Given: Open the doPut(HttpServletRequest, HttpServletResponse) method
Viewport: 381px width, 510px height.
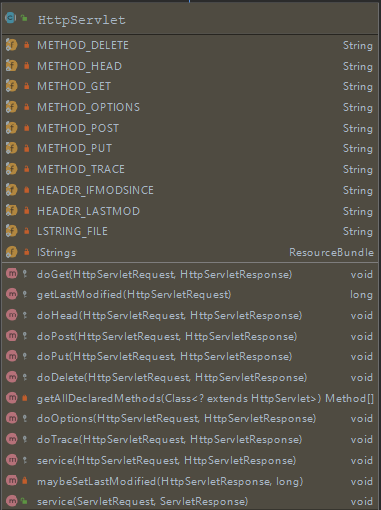Looking at the screenshot, I should coord(190,356).
